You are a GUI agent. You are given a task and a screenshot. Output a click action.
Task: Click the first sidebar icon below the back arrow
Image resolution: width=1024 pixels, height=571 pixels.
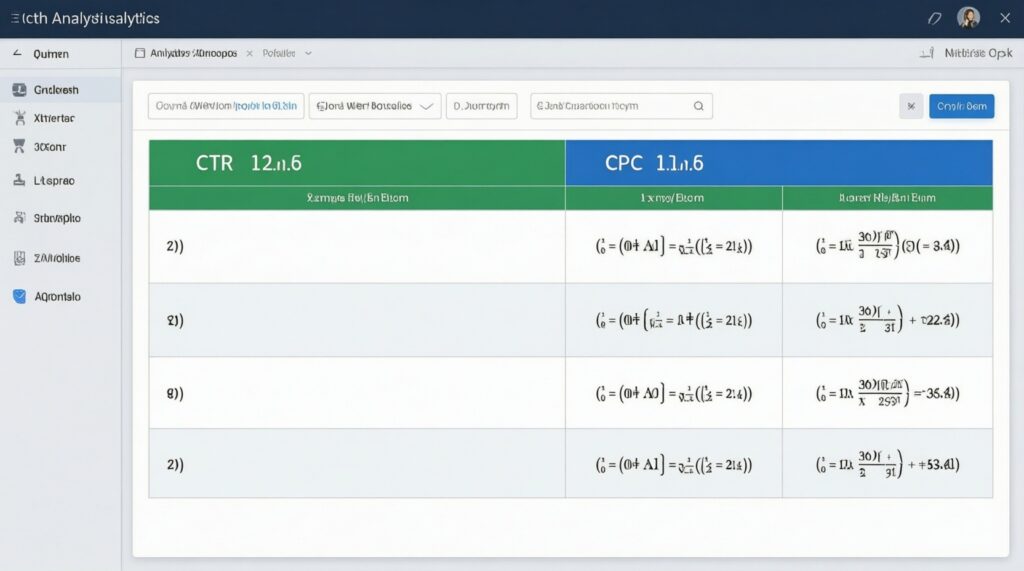19,90
